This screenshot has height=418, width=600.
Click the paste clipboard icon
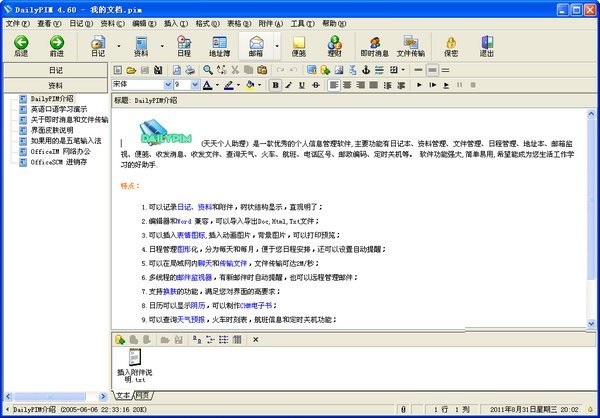point(262,70)
